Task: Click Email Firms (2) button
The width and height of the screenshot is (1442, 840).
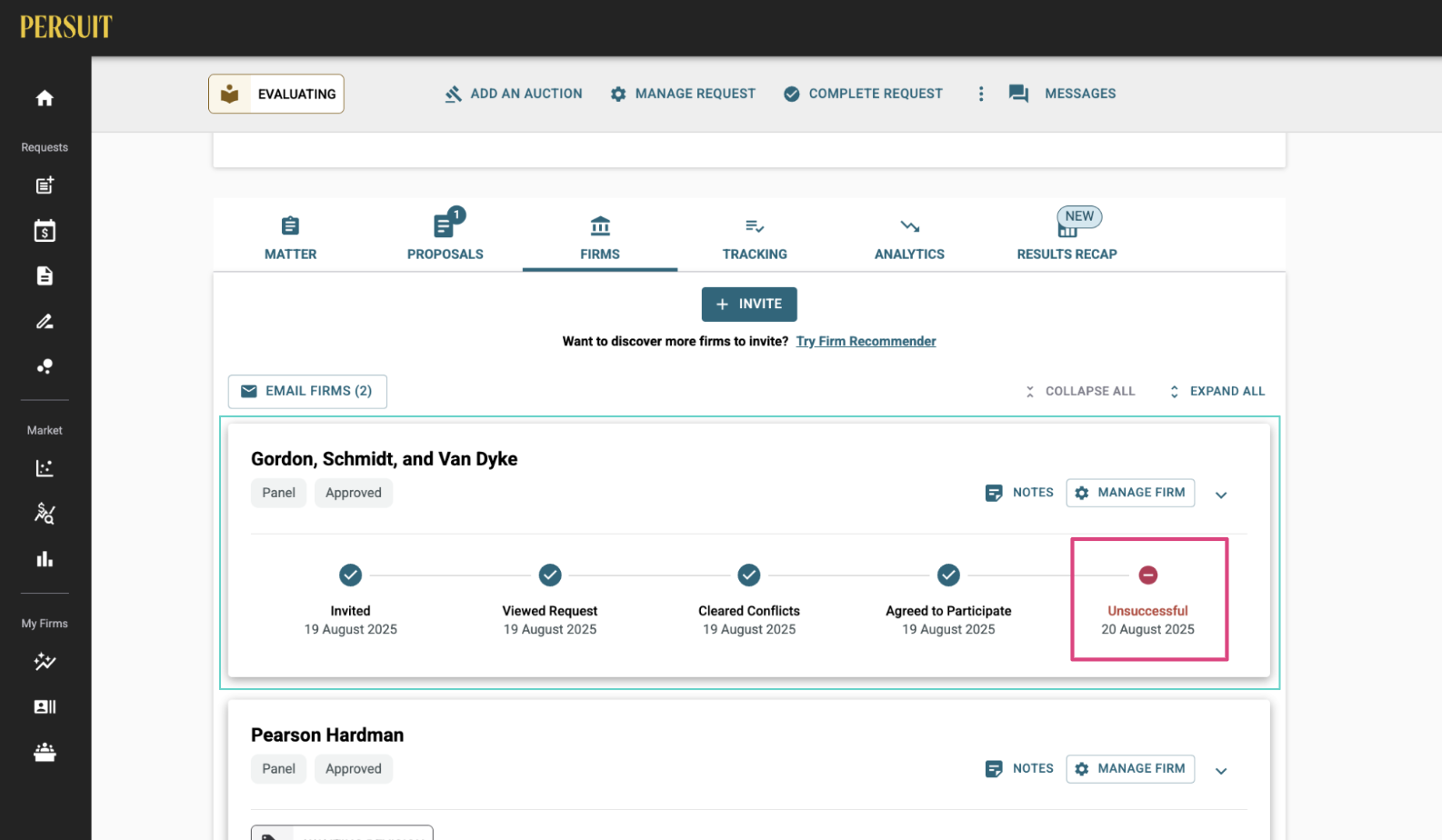Action: click(x=307, y=391)
